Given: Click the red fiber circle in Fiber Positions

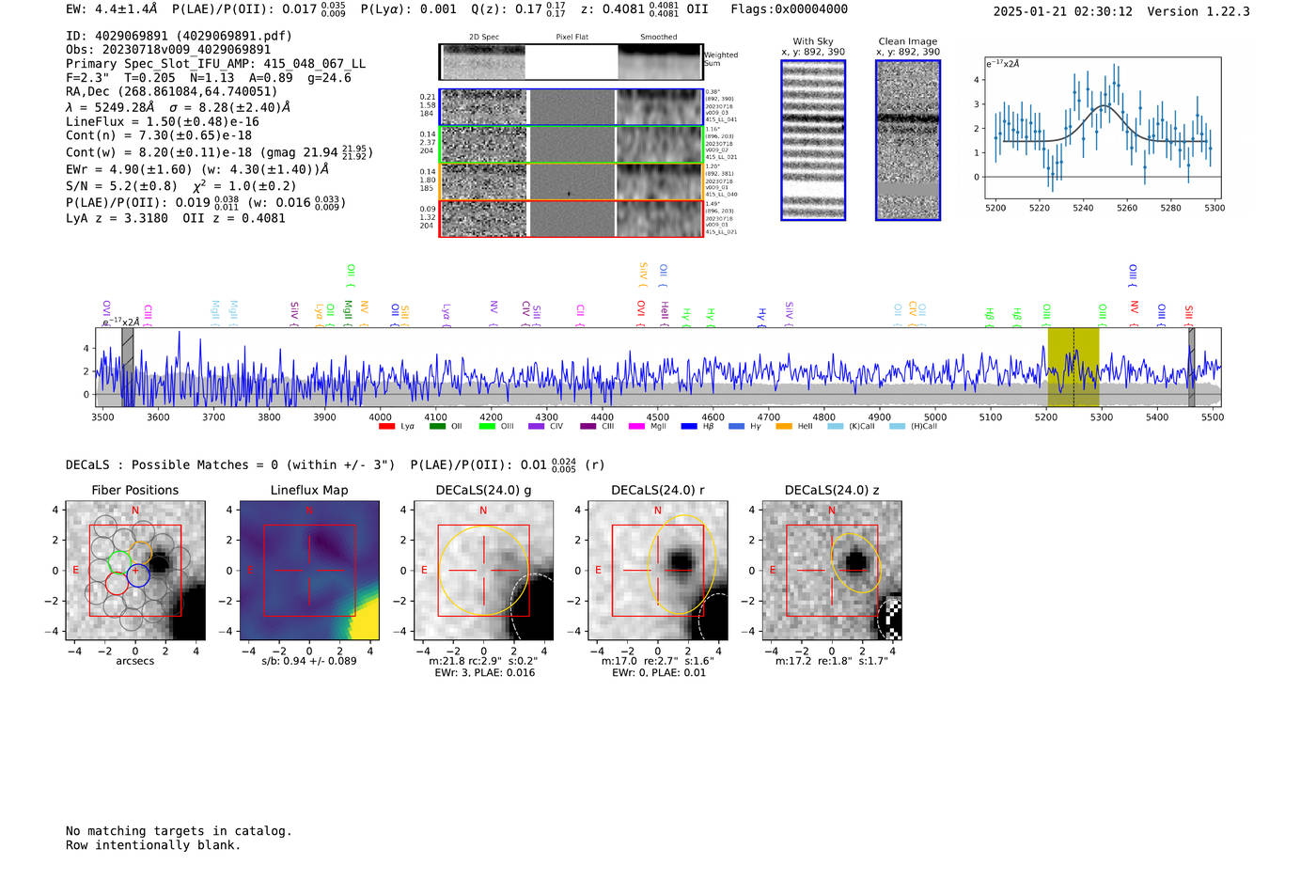Looking at the screenshot, I should [117, 584].
